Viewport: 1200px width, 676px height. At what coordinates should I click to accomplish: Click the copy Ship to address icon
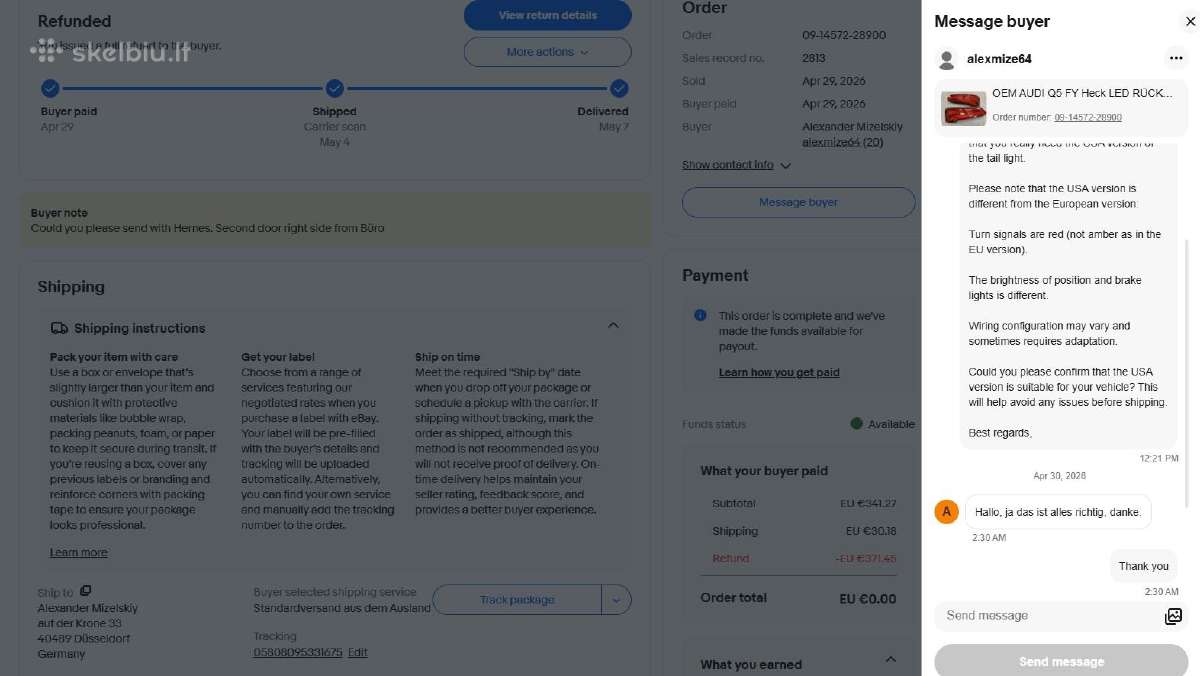(x=86, y=591)
